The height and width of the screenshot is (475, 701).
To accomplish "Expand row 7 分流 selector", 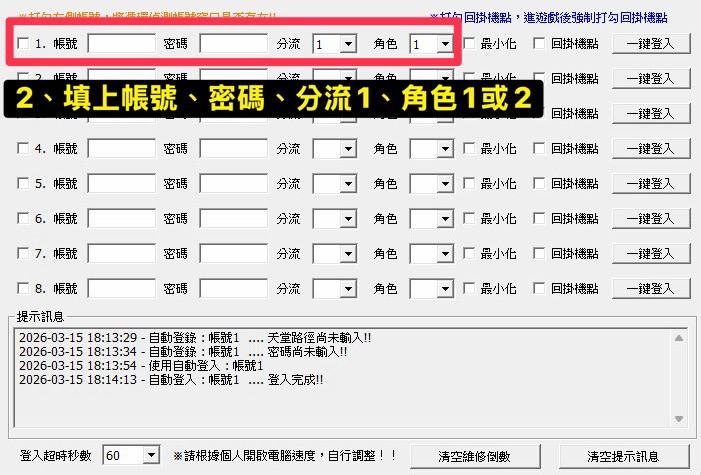I will click(x=348, y=254).
